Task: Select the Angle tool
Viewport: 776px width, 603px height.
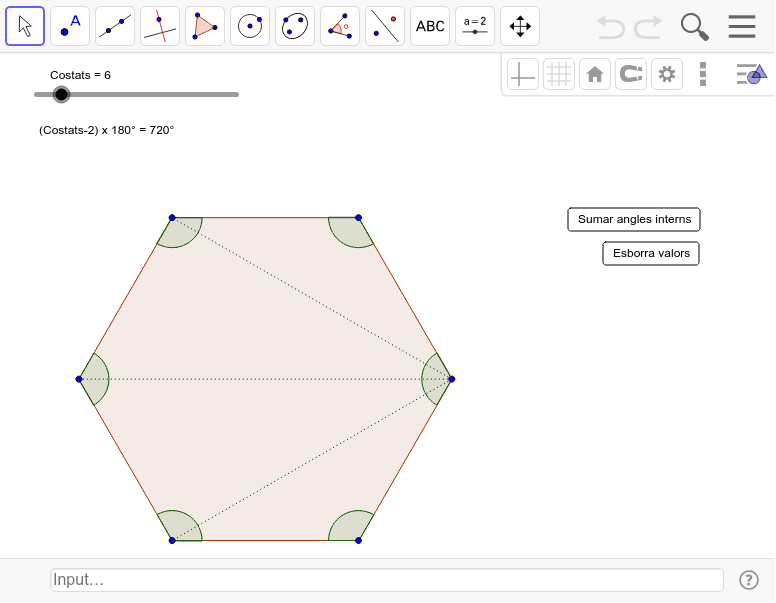Action: 340,26
